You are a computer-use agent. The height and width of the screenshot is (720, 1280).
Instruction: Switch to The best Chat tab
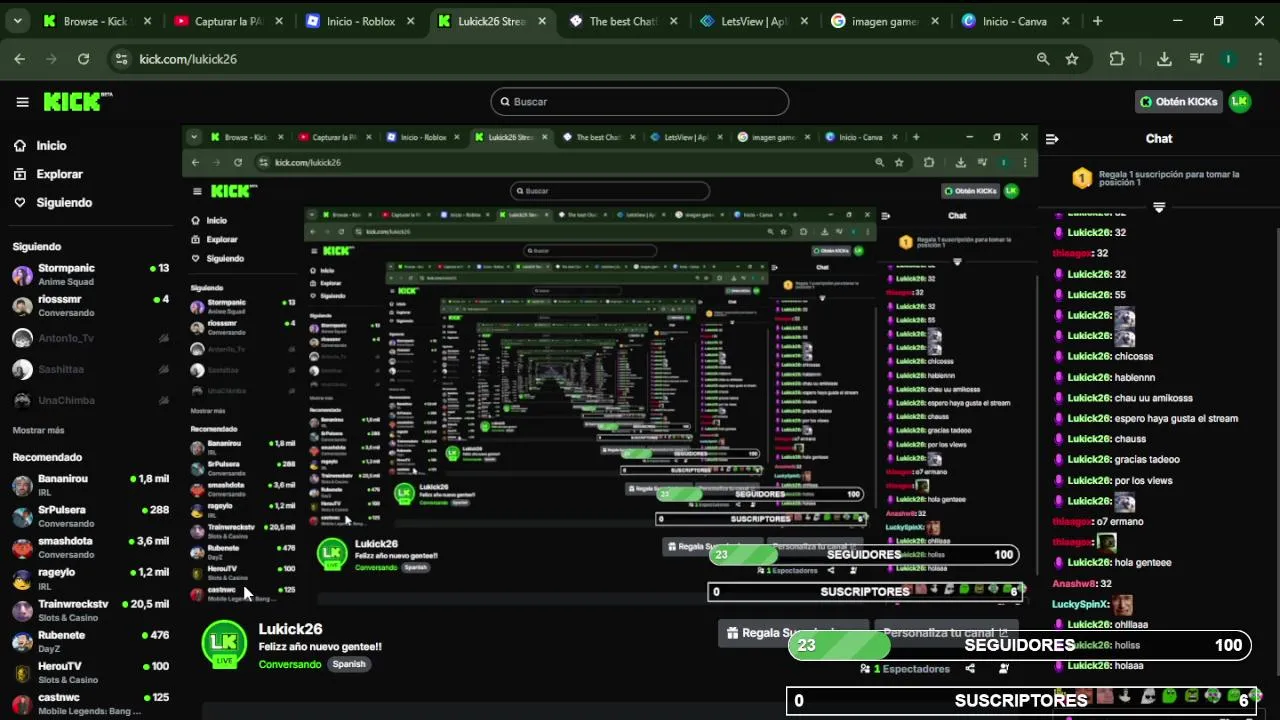pyautogui.click(x=624, y=21)
